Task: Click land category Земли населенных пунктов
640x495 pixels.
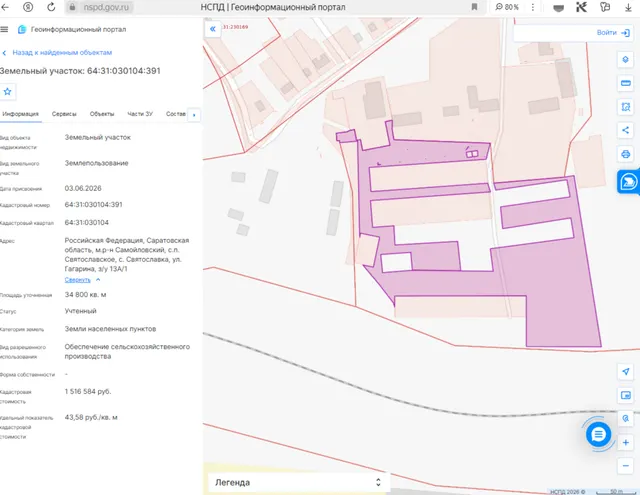Action: (x=110, y=329)
